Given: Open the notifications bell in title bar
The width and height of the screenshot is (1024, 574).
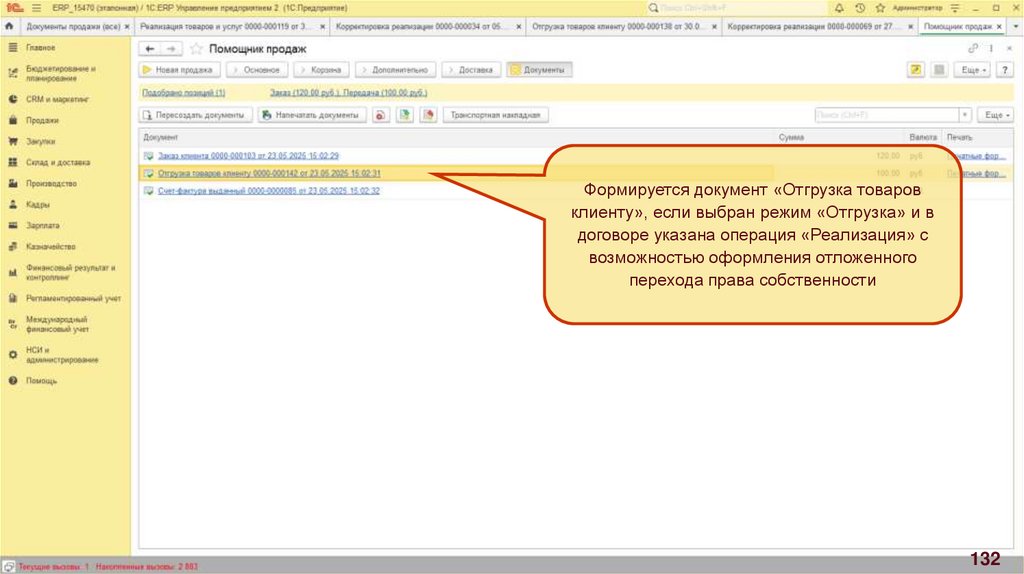Looking at the screenshot, I should point(838,7).
